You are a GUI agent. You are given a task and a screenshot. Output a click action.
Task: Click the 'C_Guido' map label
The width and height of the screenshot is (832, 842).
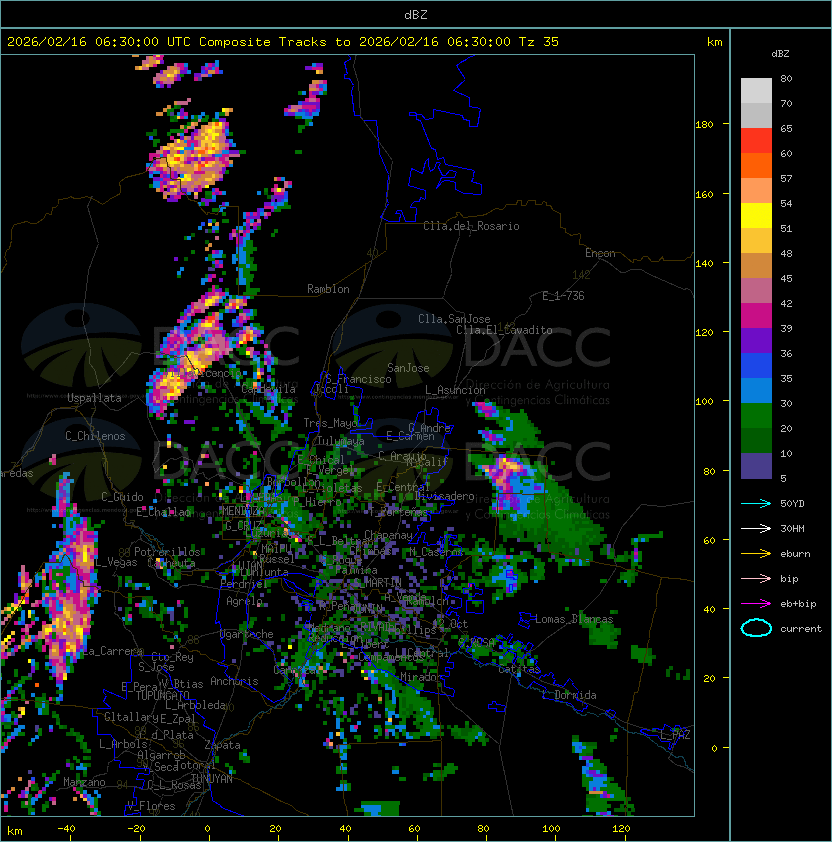tap(122, 497)
